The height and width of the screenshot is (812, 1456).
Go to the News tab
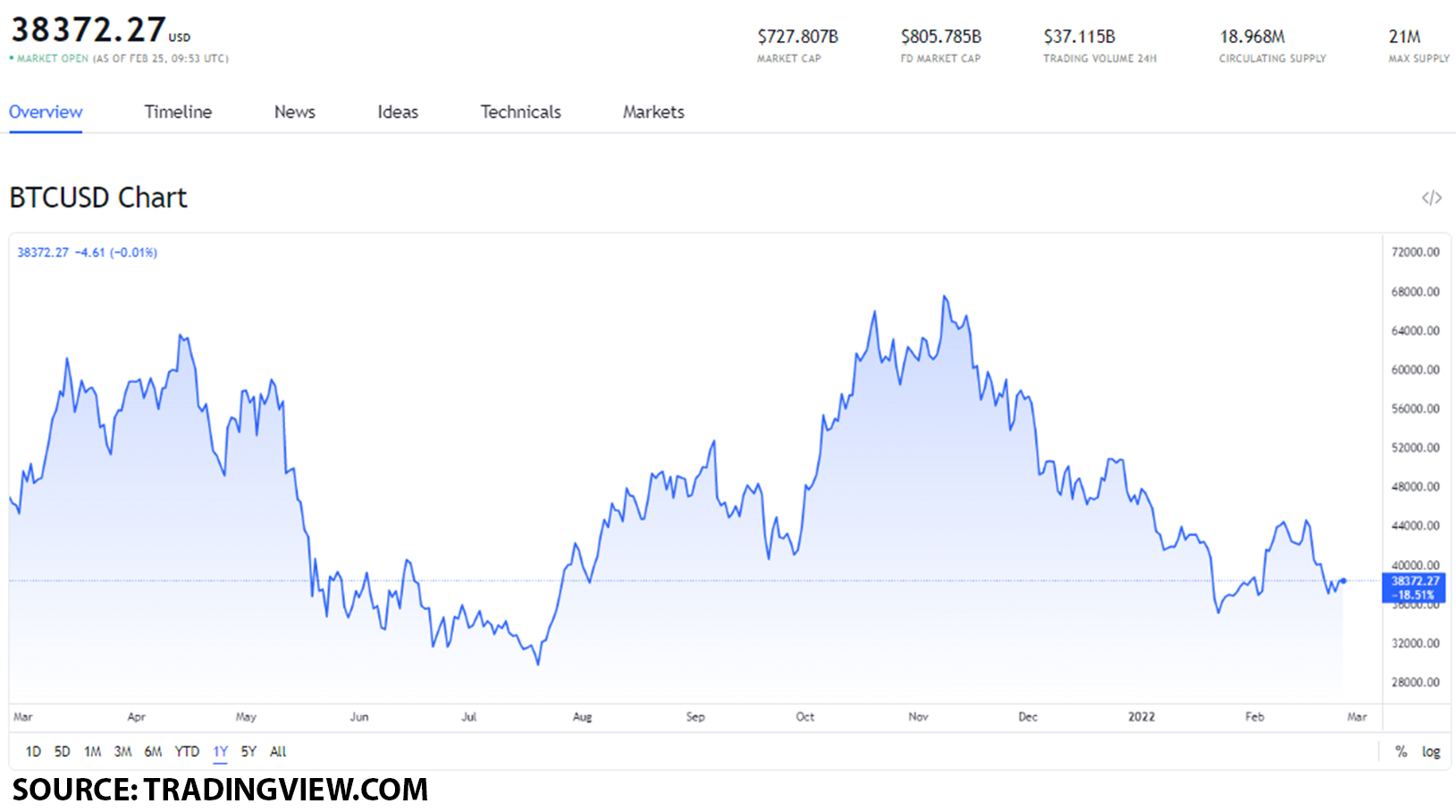pos(294,112)
